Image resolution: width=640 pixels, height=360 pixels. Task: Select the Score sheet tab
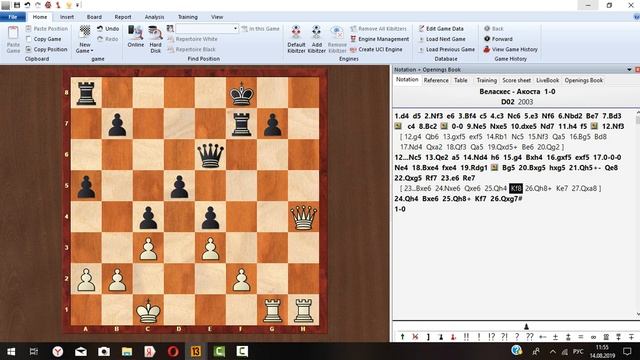tap(517, 80)
